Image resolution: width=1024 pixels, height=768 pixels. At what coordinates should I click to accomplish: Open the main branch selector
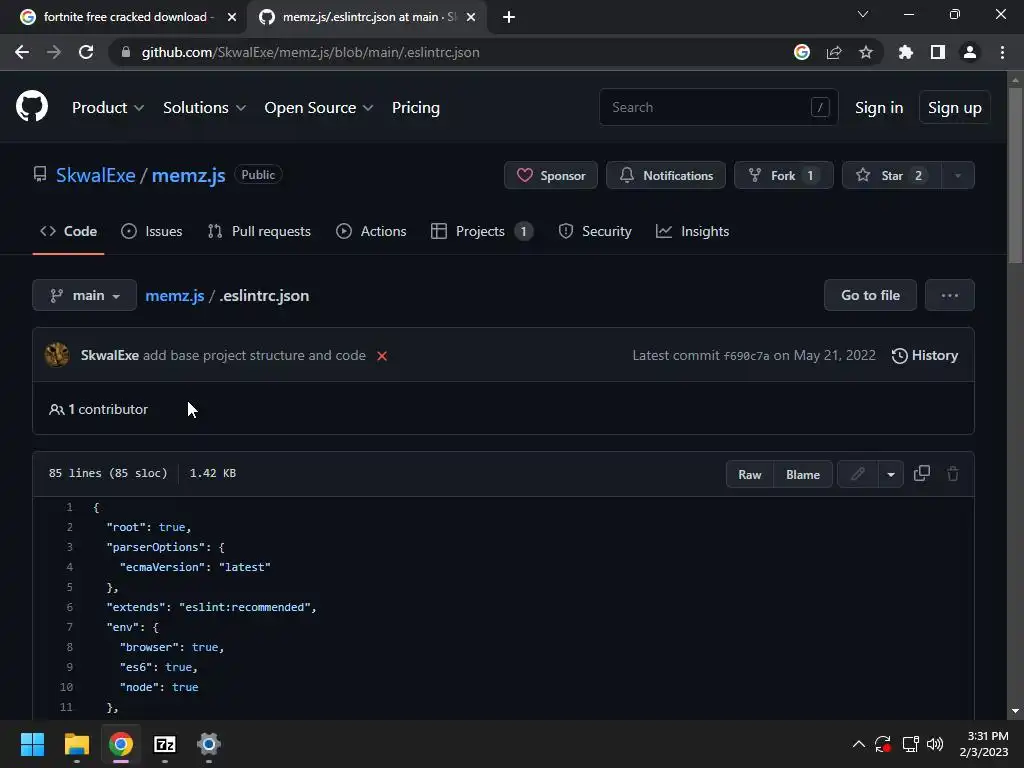[x=84, y=295]
